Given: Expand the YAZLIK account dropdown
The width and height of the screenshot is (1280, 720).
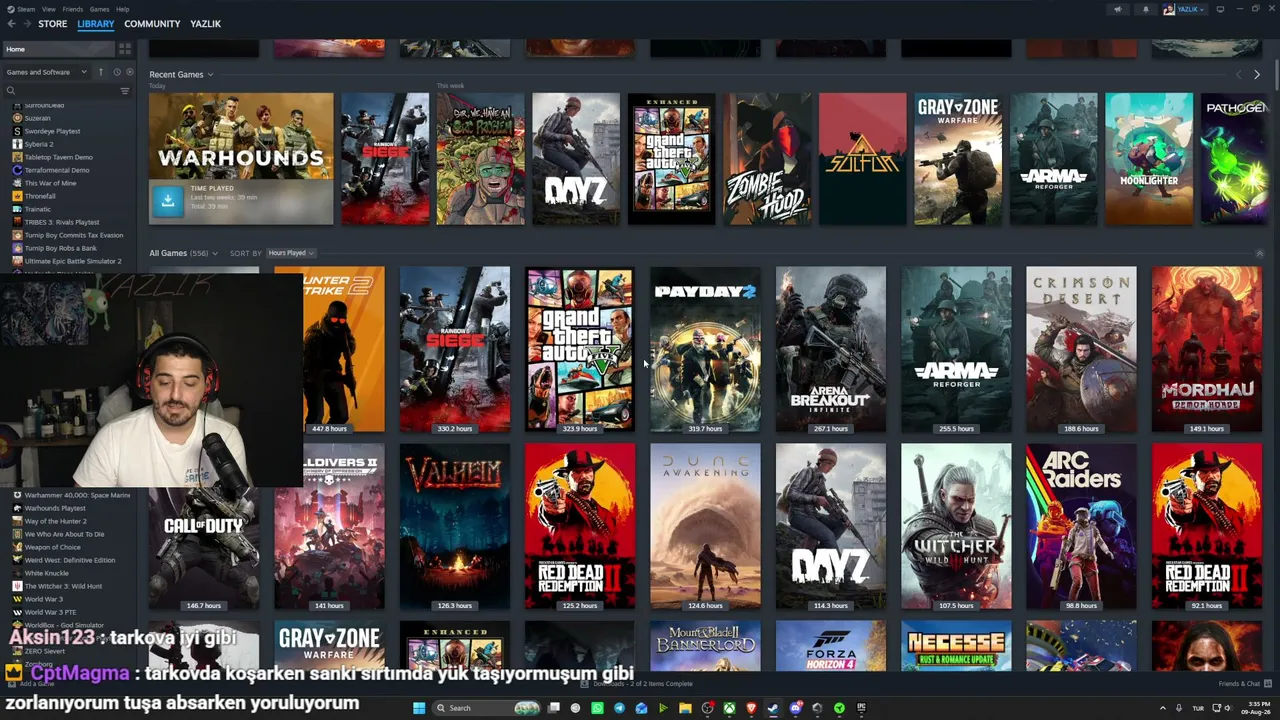Looking at the screenshot, I should (1184, 9).
